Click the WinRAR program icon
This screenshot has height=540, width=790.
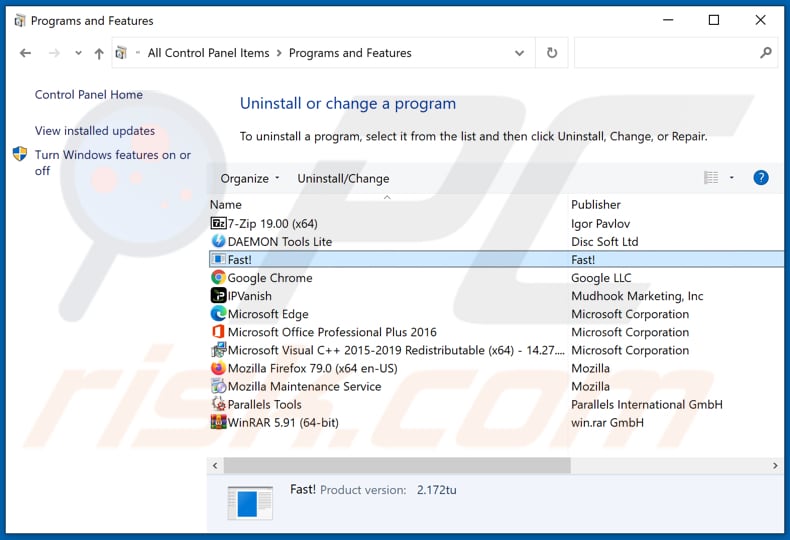219,422
